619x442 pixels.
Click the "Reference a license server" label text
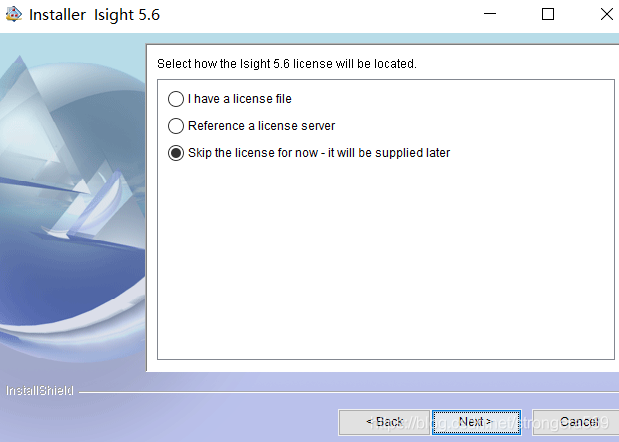(x=261, y=126)
